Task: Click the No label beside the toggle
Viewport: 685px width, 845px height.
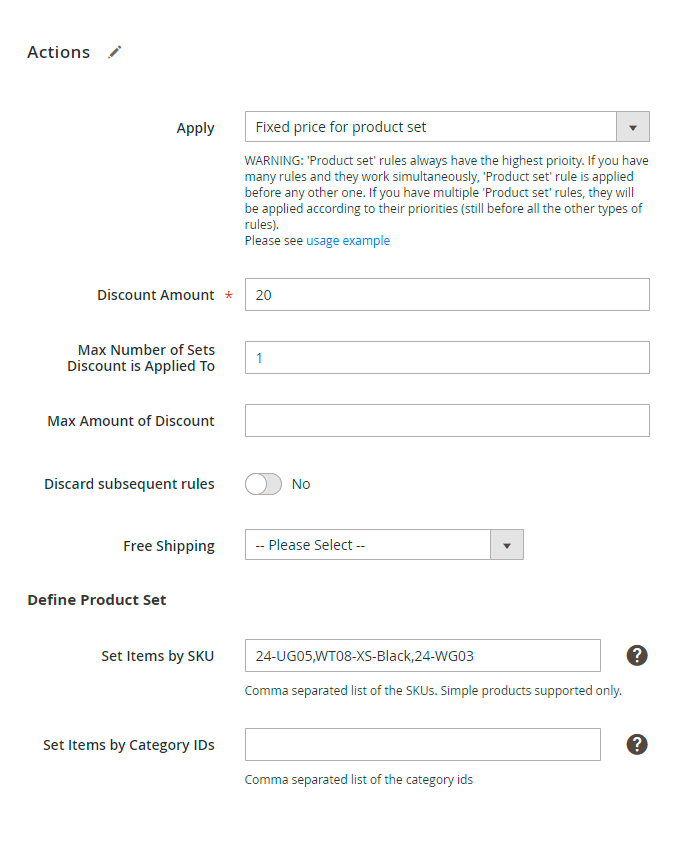Action: [x=301, y=484]
